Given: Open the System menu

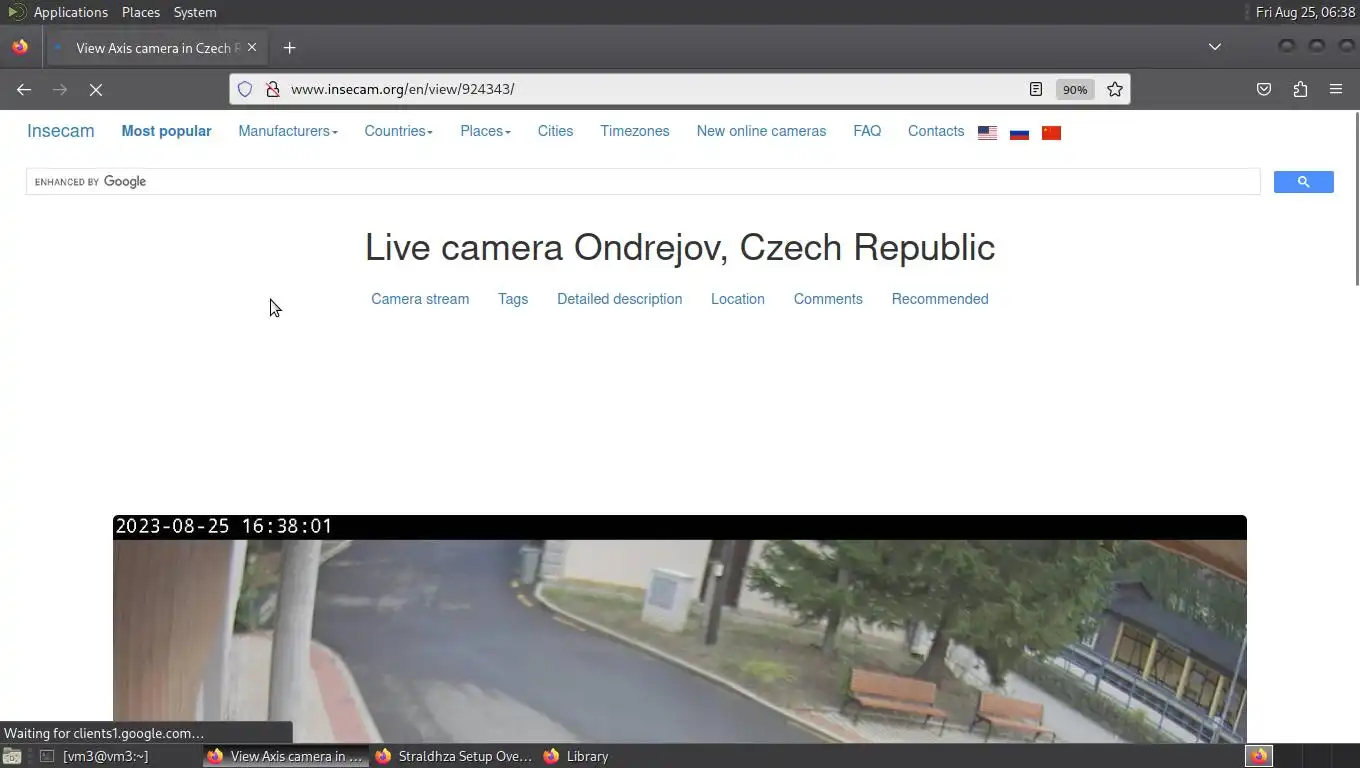Looking at the screenshot, I should tap(195, 12).
